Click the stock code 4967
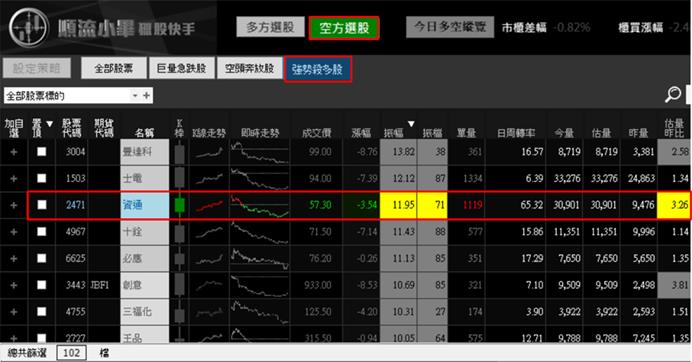The height and width of the screenshot is (362, 692). 75,232
